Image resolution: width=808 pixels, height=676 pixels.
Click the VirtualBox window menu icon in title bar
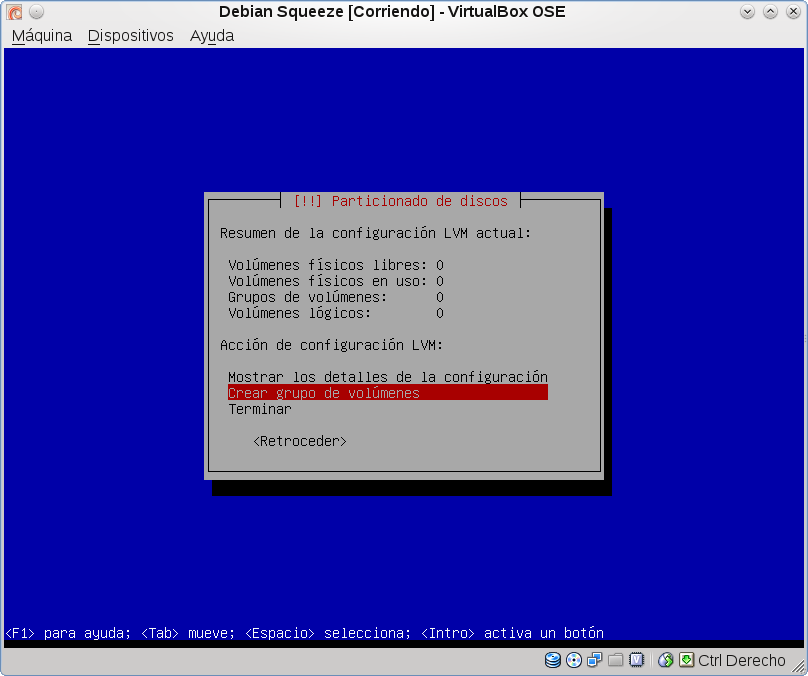[x=14, y=11]
